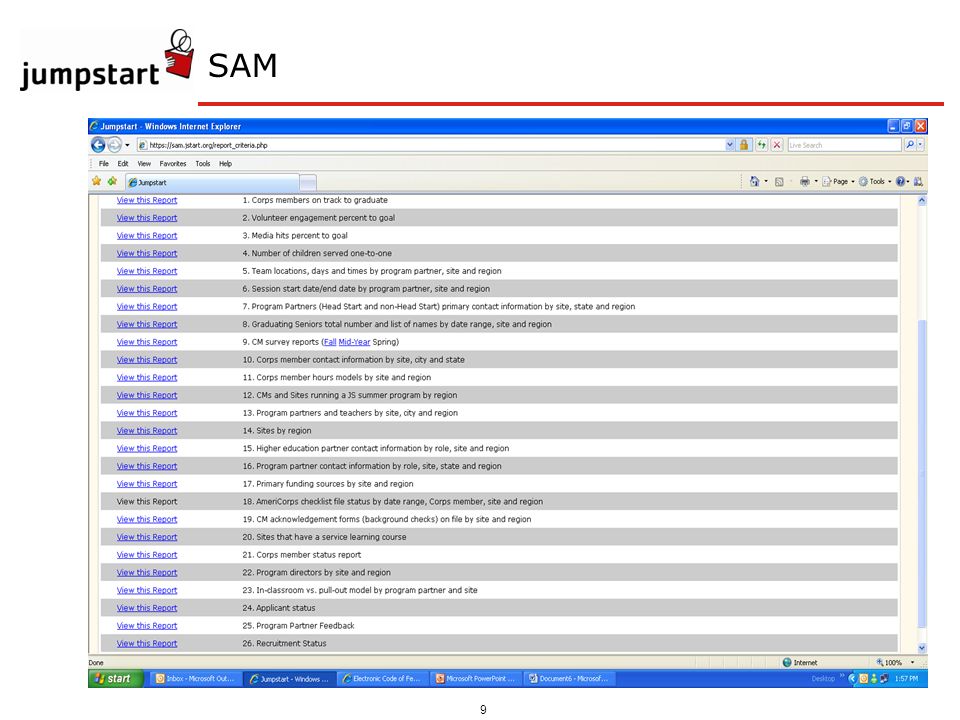This screenshot has width=960, height=720.
Task: Click the magnifier search button
Action: point(910,145)
